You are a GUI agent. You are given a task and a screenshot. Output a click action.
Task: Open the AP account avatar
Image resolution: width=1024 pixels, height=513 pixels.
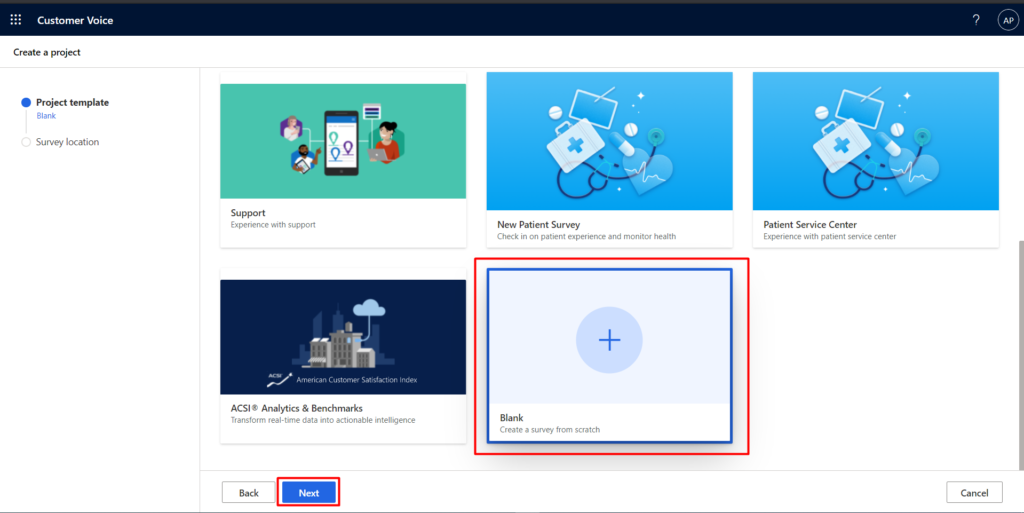point(1008,20)
